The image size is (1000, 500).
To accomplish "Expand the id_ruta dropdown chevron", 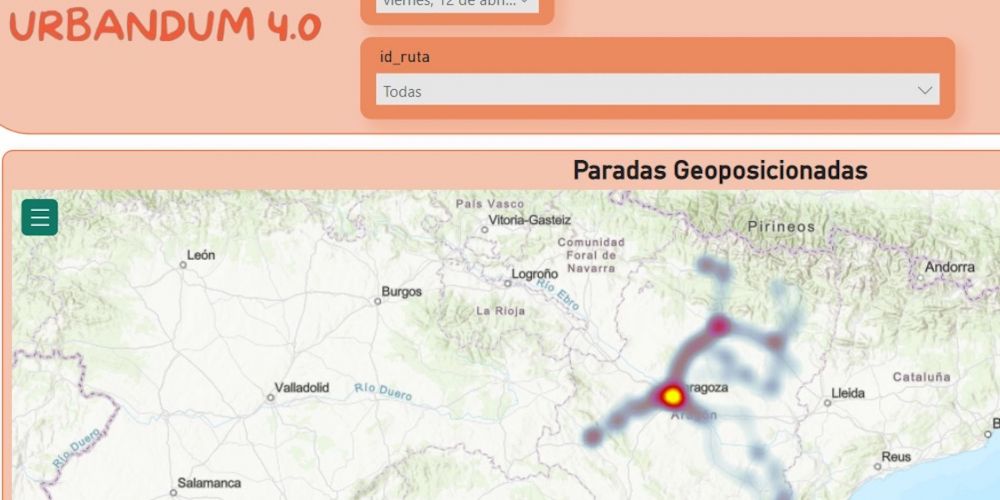I will (924, 90).
